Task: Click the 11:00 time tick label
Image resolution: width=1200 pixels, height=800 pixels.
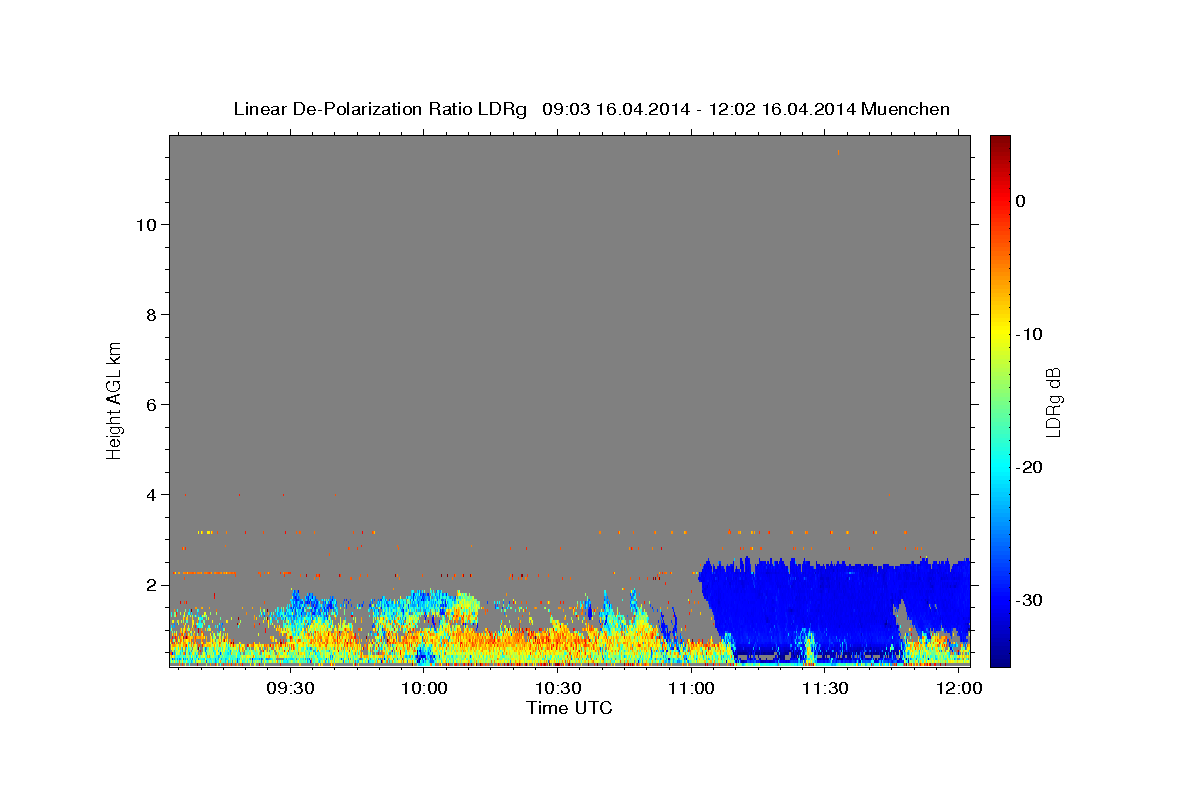Action: 692,689
